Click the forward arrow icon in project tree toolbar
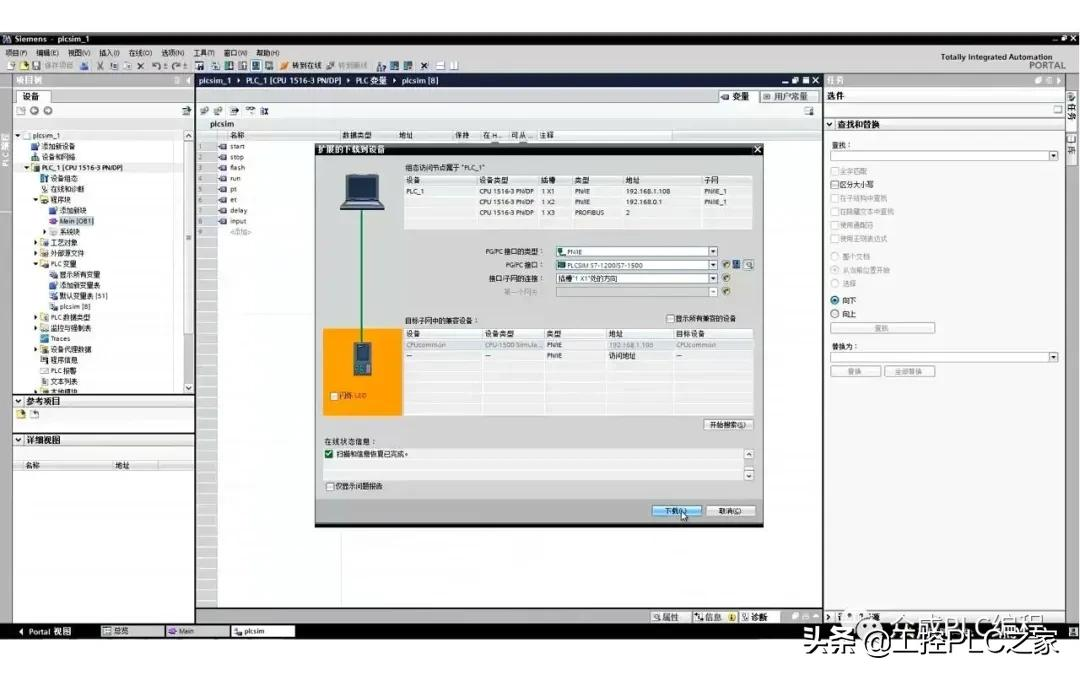 (x=48, y=111)
